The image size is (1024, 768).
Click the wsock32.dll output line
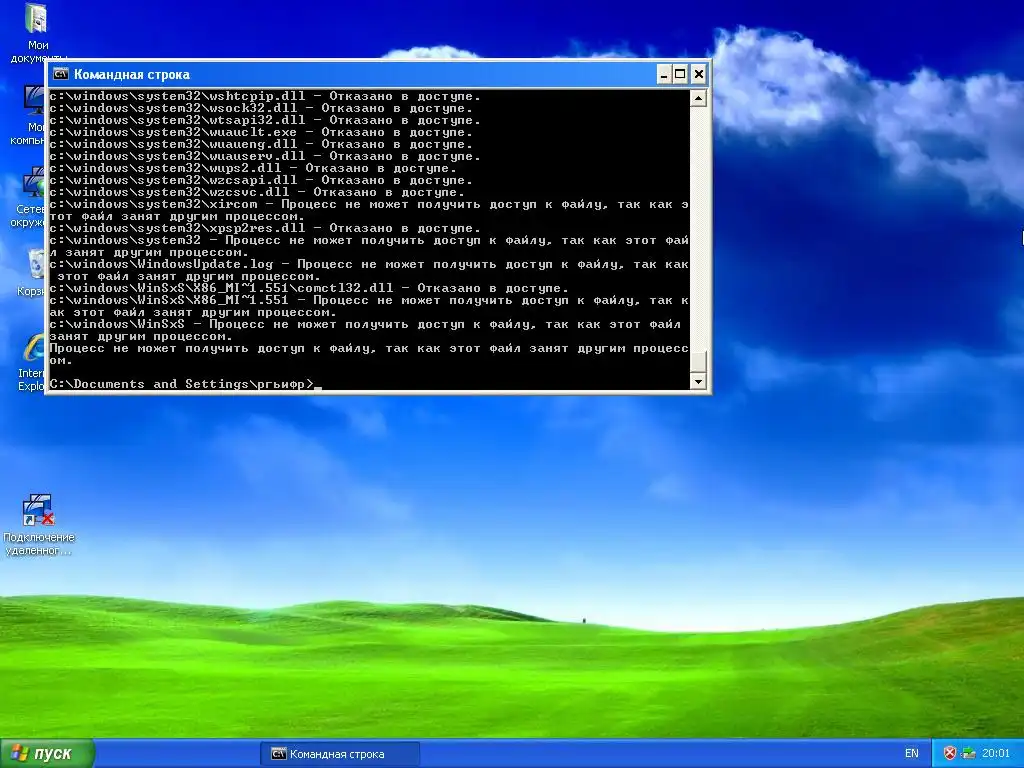(261, 108)
